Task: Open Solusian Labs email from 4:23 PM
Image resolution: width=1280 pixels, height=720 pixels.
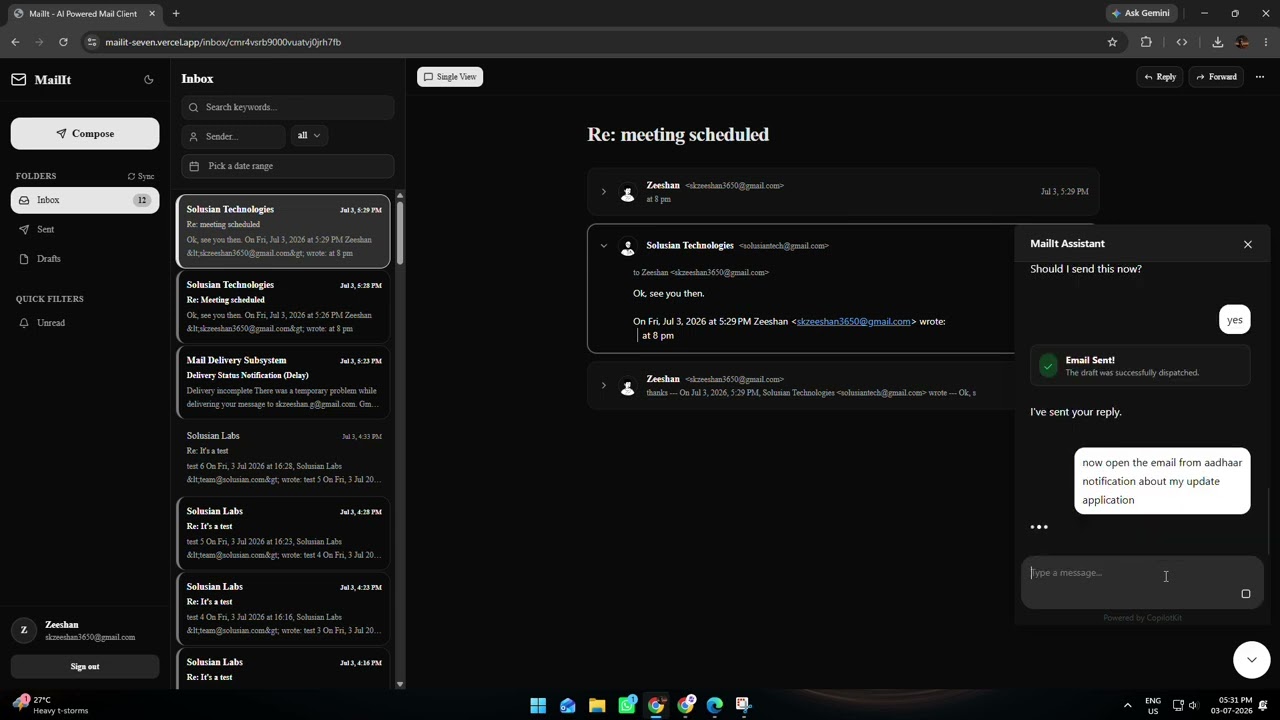Action: coord(284,609)
